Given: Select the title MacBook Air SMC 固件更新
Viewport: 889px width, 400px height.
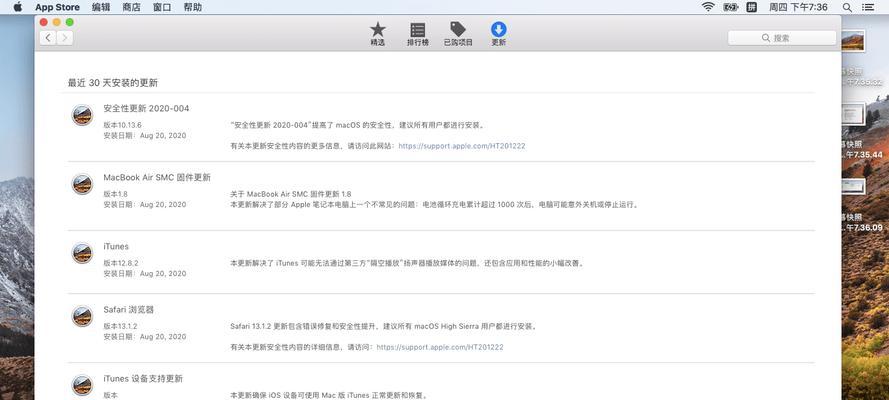Looking at the screenshot, I should [x=157, y=177].
